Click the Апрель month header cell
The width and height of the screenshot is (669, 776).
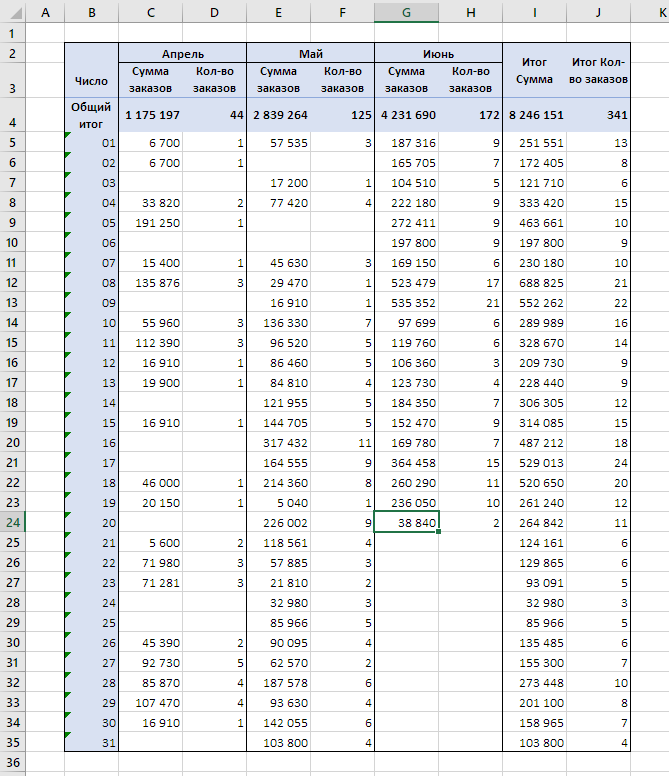(182, 52)
